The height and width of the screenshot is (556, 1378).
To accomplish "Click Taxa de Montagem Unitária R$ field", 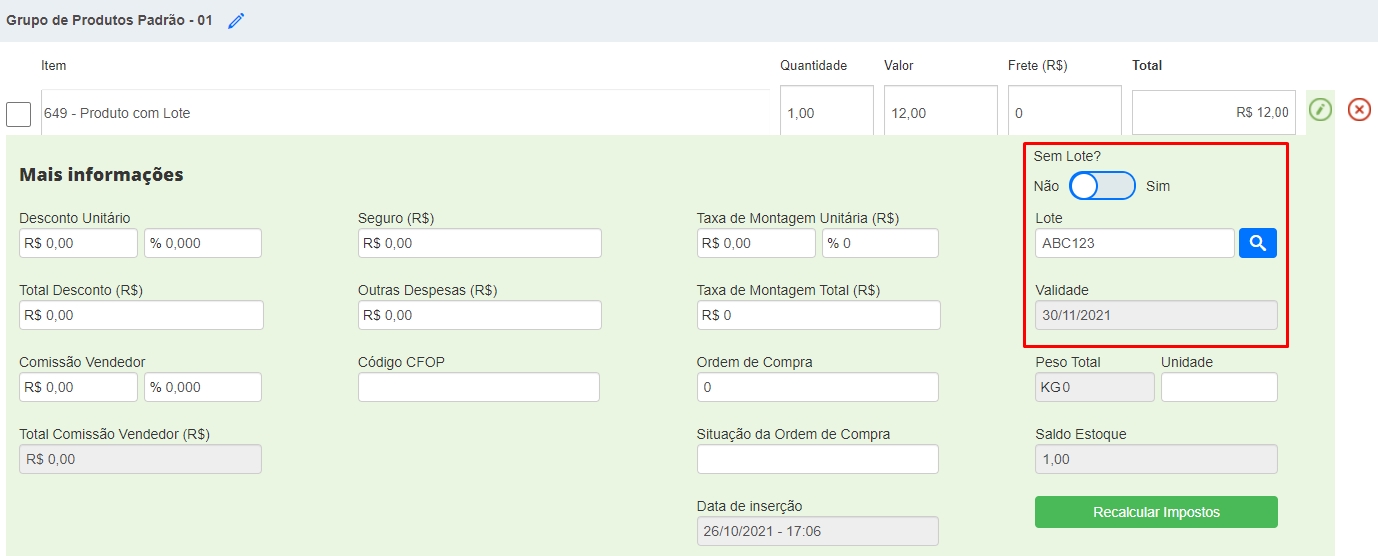I will pyautogui.click(x=756, y=243).
